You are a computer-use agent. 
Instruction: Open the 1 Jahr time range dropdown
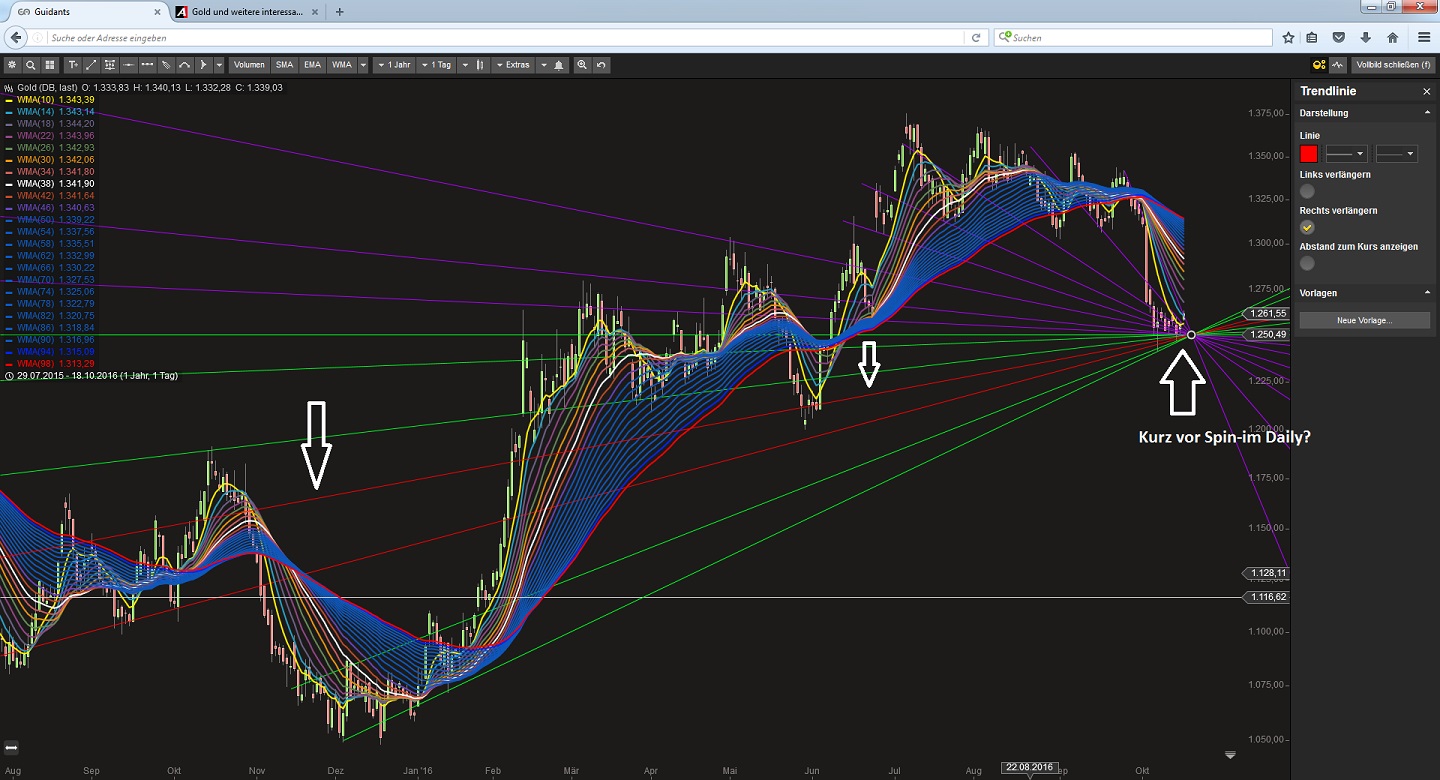393,65
